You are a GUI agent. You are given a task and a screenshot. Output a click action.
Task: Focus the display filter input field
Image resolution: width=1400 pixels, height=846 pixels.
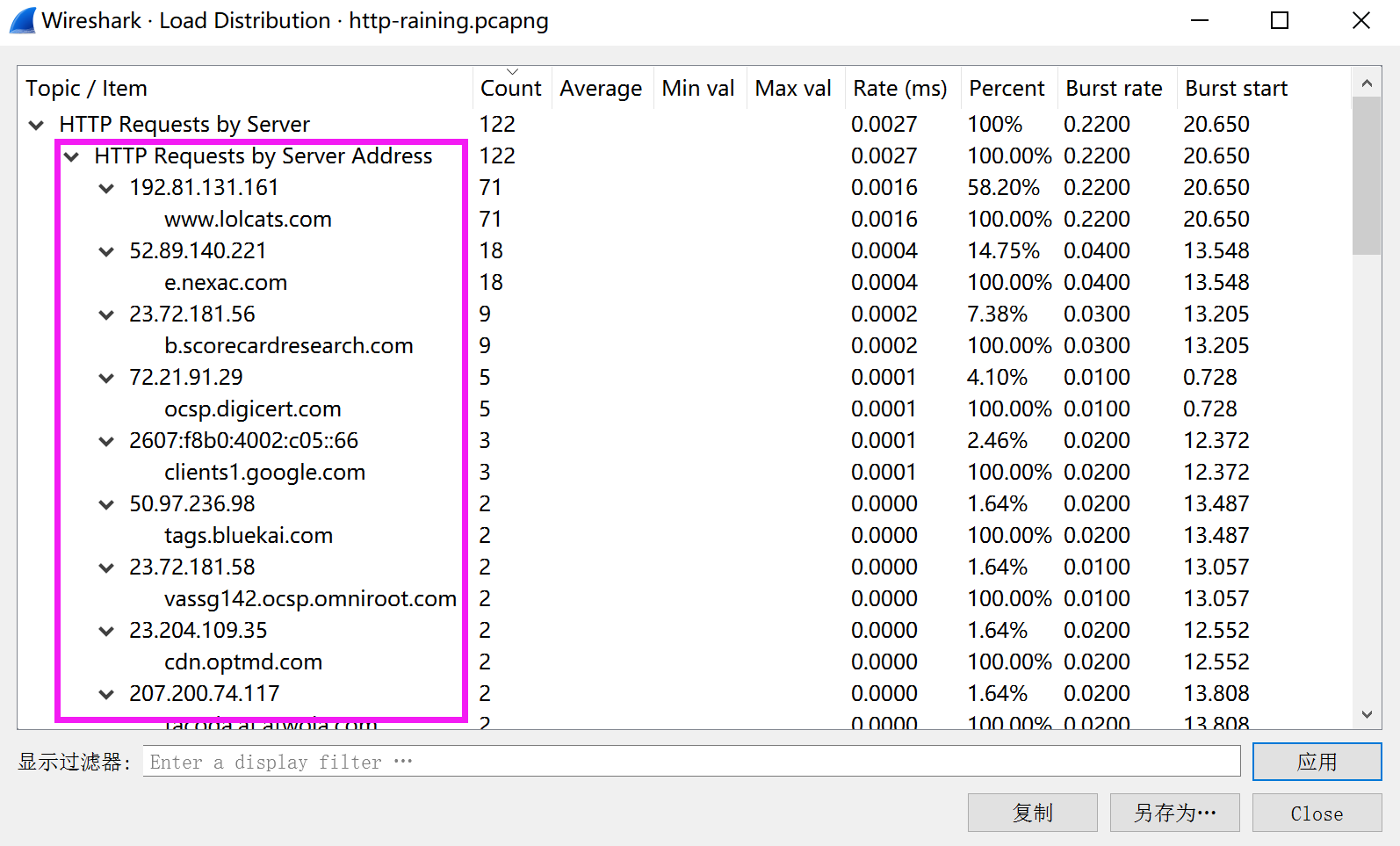[x=692, y=762]
